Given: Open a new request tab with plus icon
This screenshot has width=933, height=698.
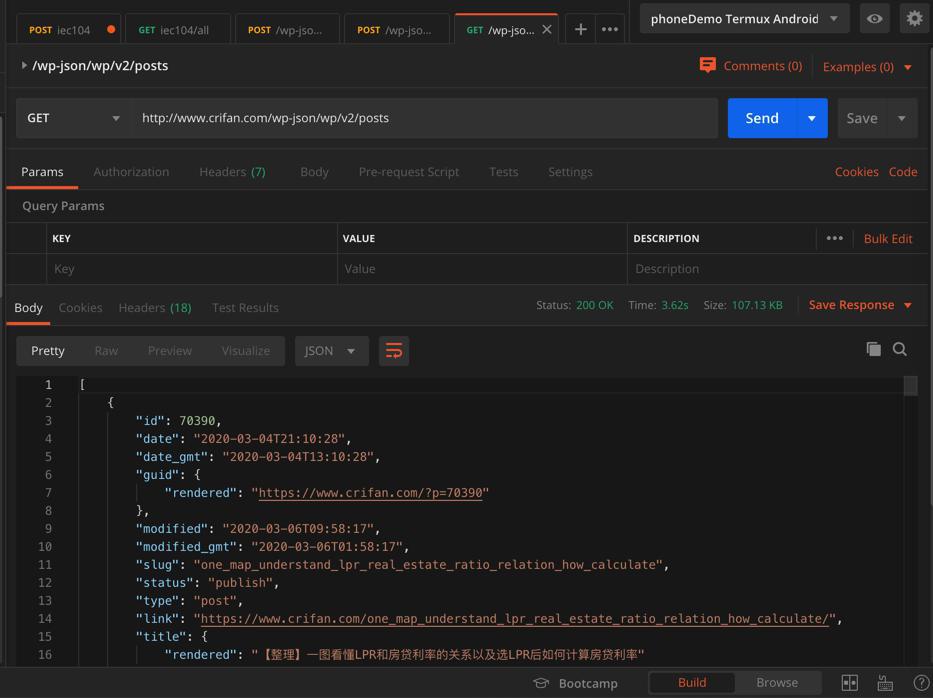Looking at the screenshot, I should 580,29.
